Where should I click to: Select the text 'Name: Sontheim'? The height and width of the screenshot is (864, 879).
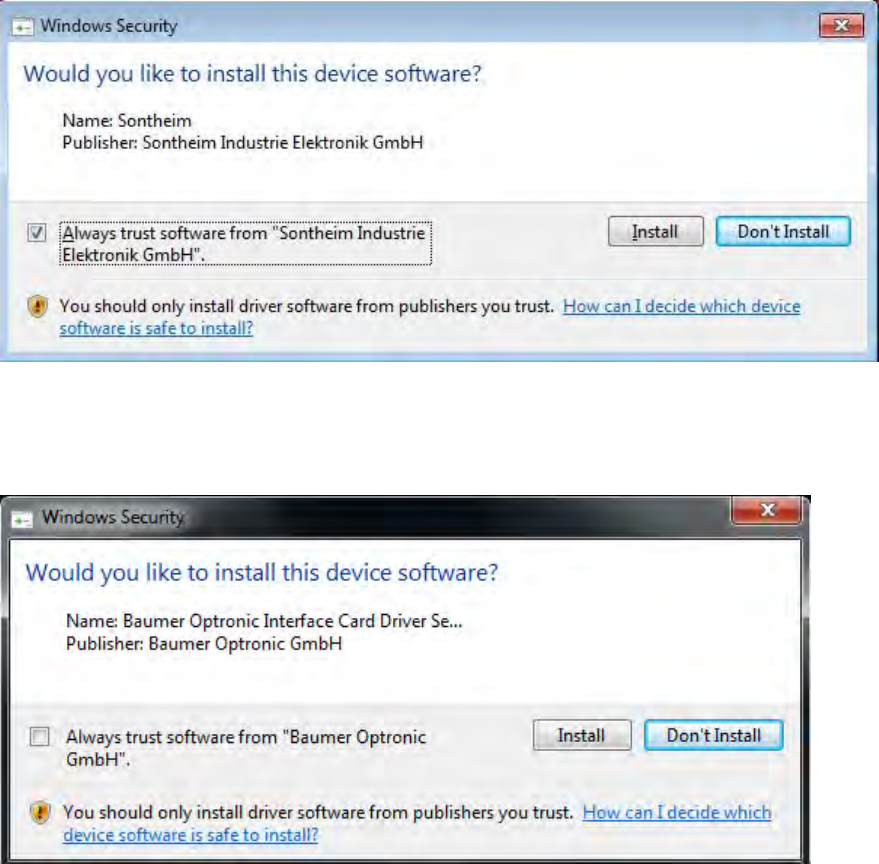pyautogui.click(x=127, y=121)
